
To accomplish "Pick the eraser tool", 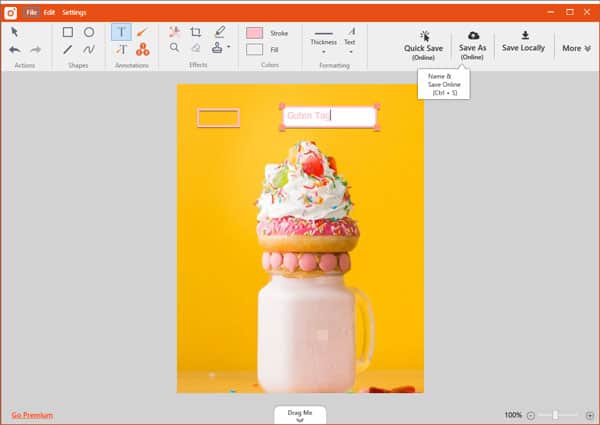I will click(x=196, y=48).
